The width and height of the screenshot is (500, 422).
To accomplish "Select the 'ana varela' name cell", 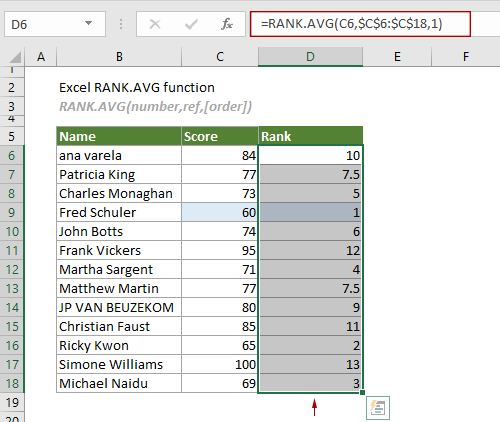I will click(x=119, y=155).
